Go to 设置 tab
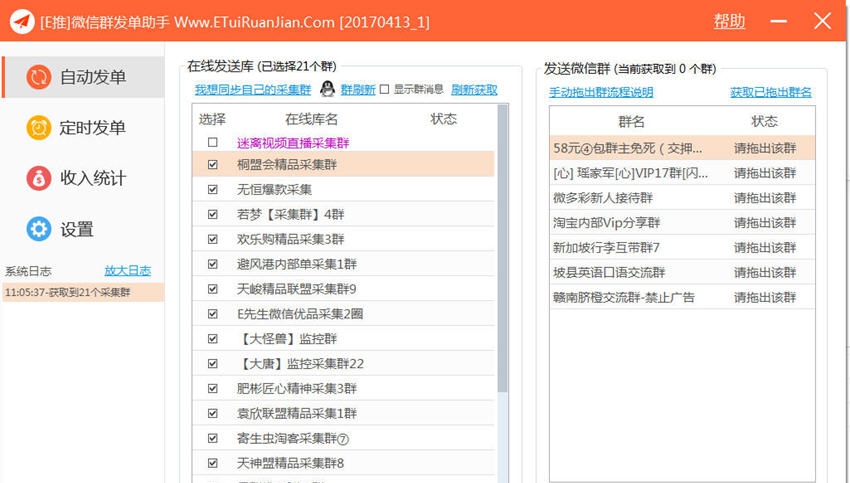850x483 pixels. (x=83, y=229)
